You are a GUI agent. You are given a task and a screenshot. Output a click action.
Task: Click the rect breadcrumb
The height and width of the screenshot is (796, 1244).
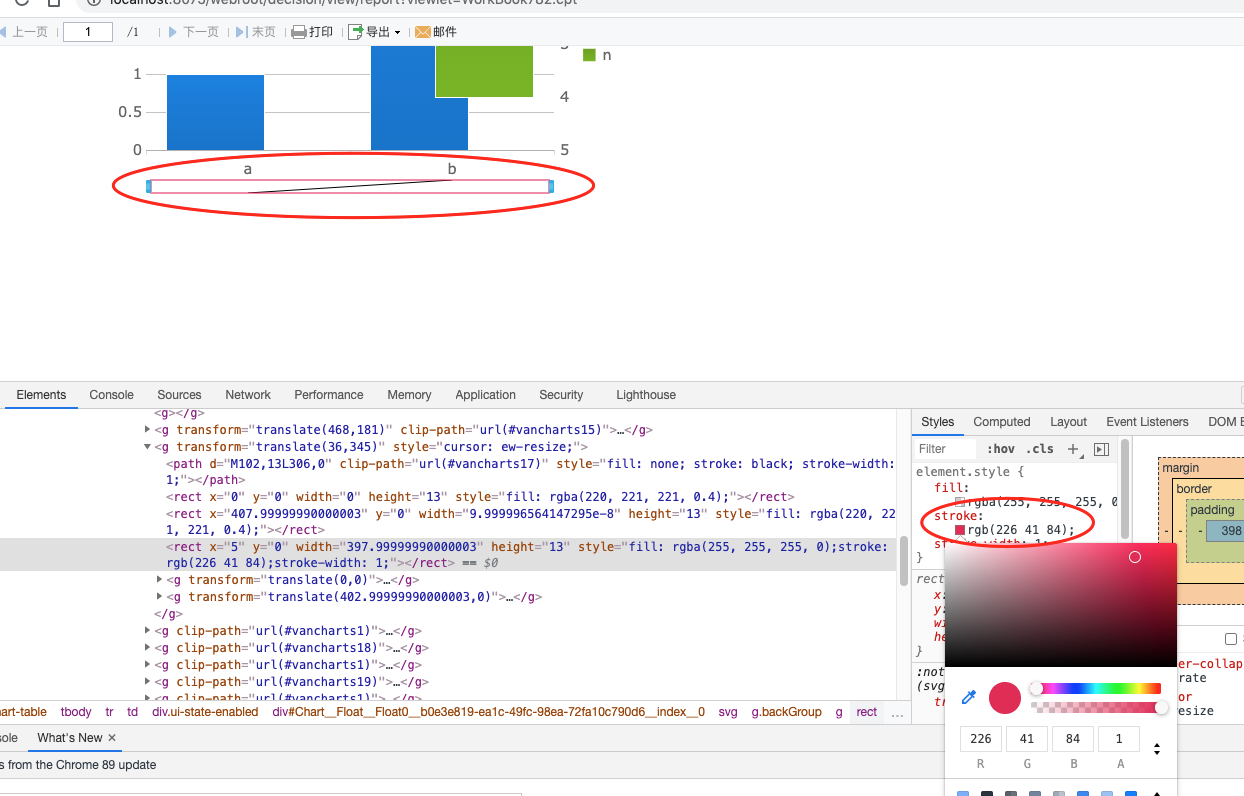[x=867, y=712]
